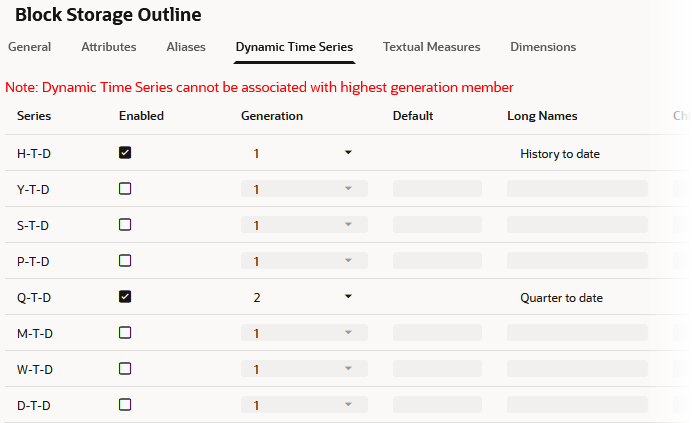Click the M-T-D long names field
The height and width of the screenshot is (423, 692).
[x=577, y=332]
